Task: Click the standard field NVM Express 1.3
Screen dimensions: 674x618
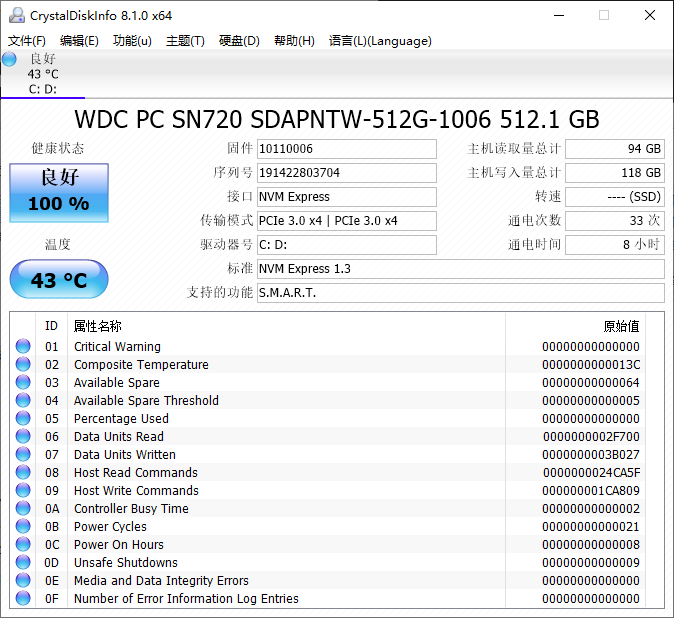Action: point(461,269)
